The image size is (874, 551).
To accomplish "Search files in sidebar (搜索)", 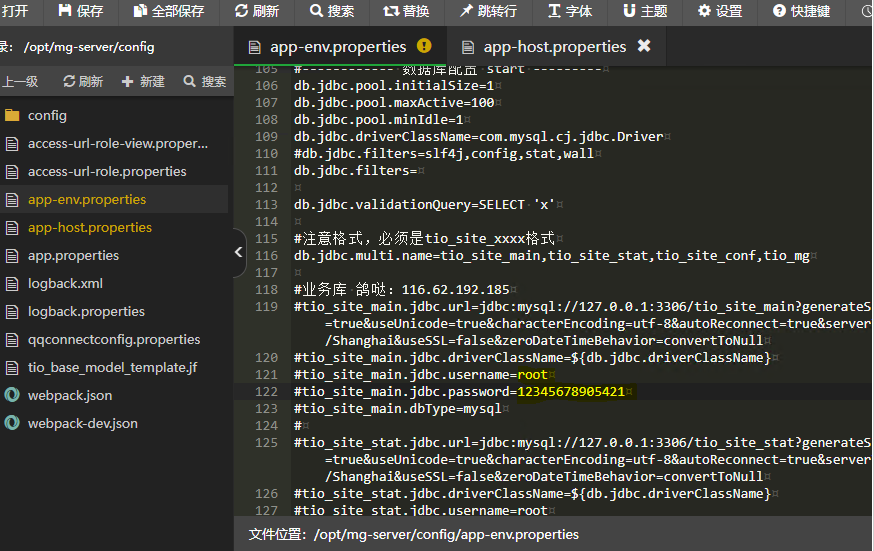I will click(205, 81).
